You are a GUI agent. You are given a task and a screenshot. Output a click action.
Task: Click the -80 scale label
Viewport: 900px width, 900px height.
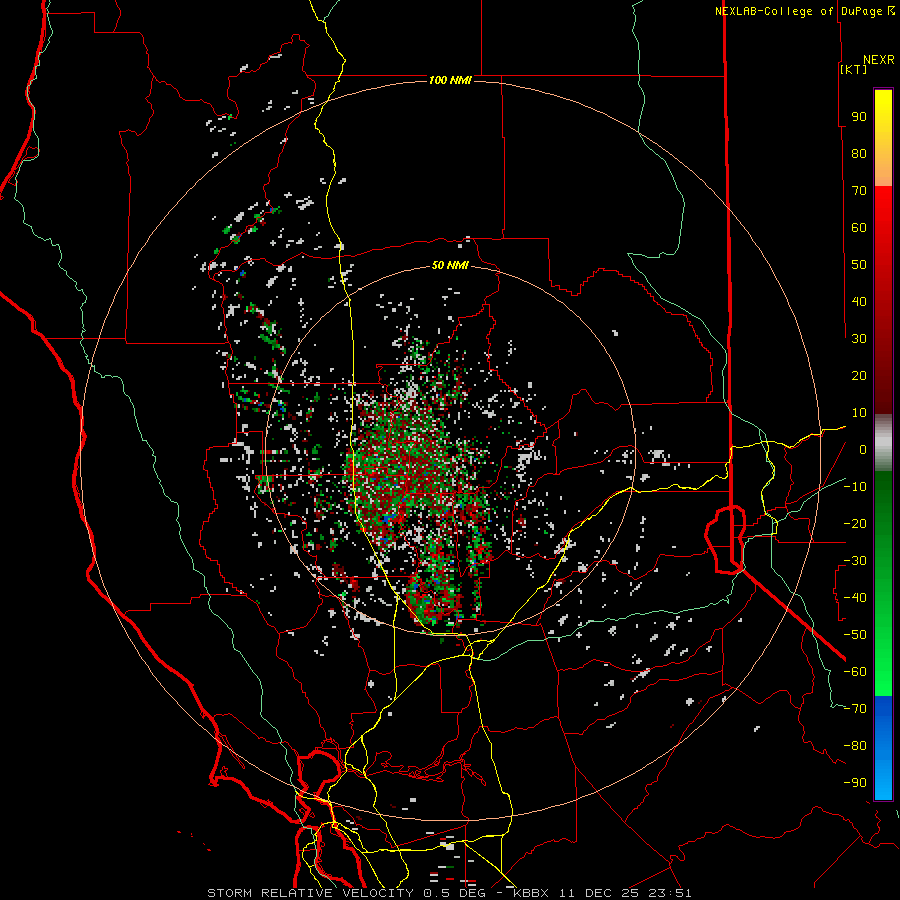(x=855, y=746)
